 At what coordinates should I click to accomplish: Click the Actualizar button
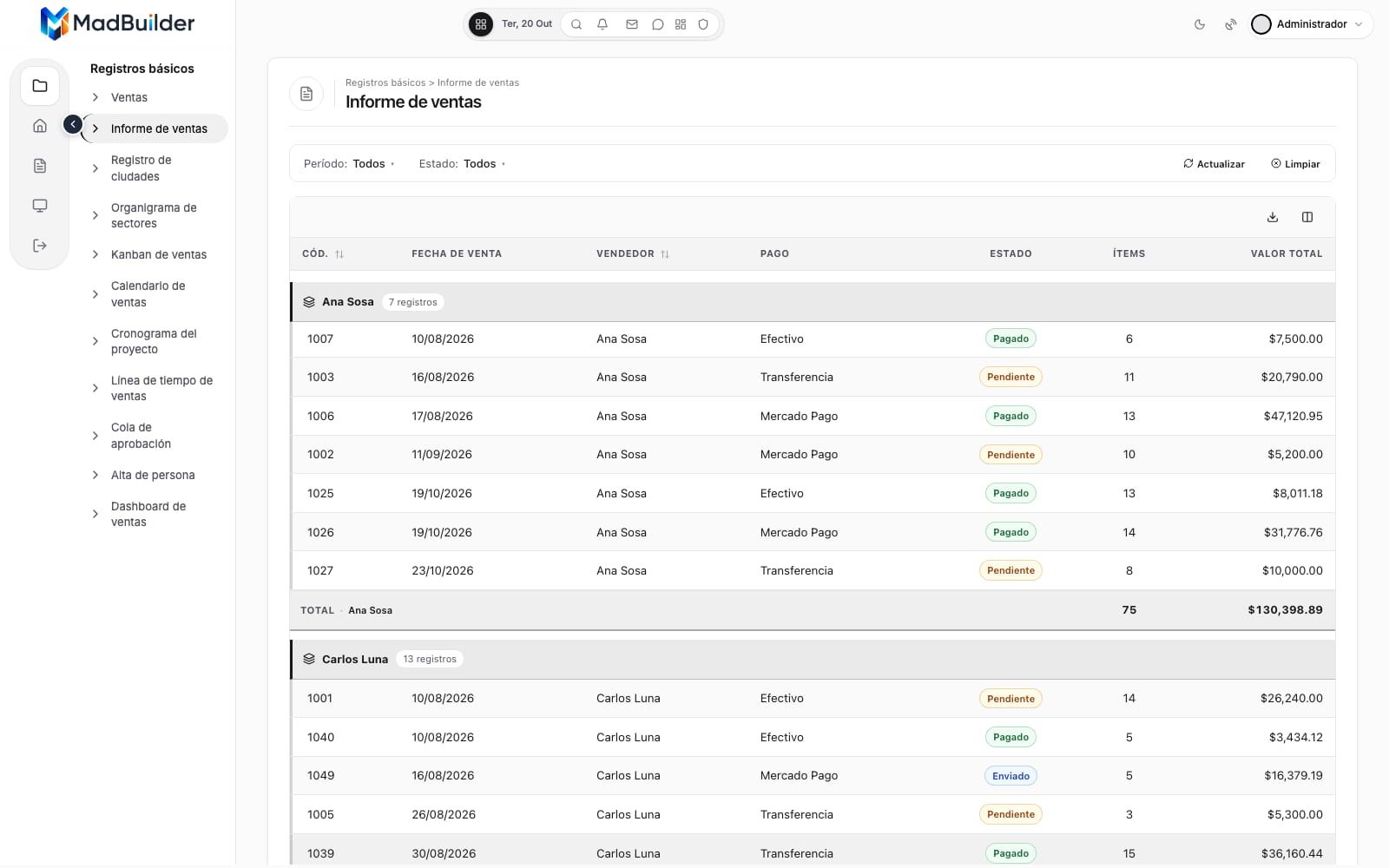1214,164
